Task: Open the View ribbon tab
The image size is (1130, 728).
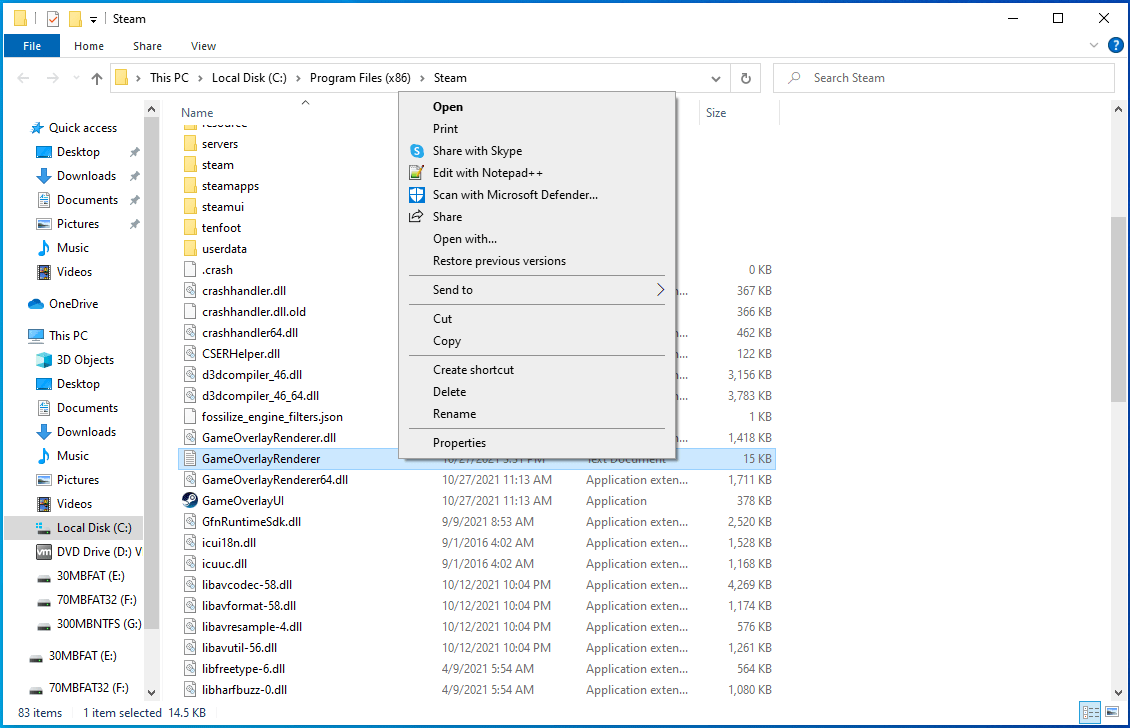Action: point(203,46)
